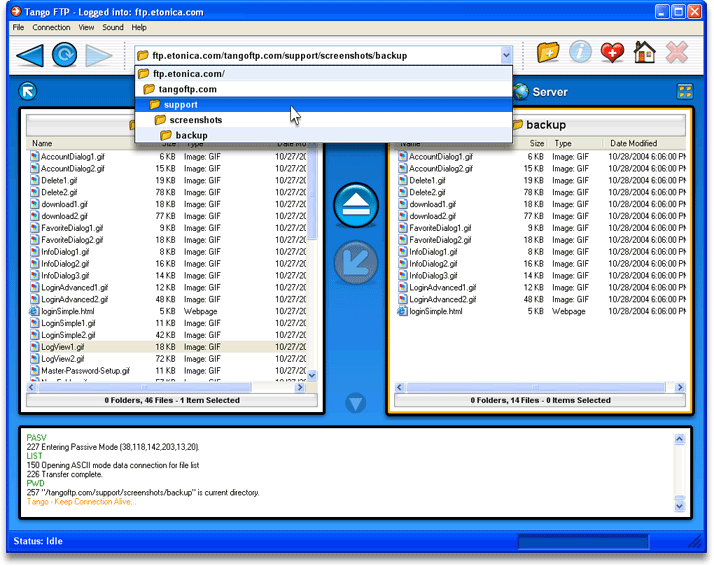Sort server list by Size column header
The width and height of the screenshot is (714, 566).
tap(536, 143)
